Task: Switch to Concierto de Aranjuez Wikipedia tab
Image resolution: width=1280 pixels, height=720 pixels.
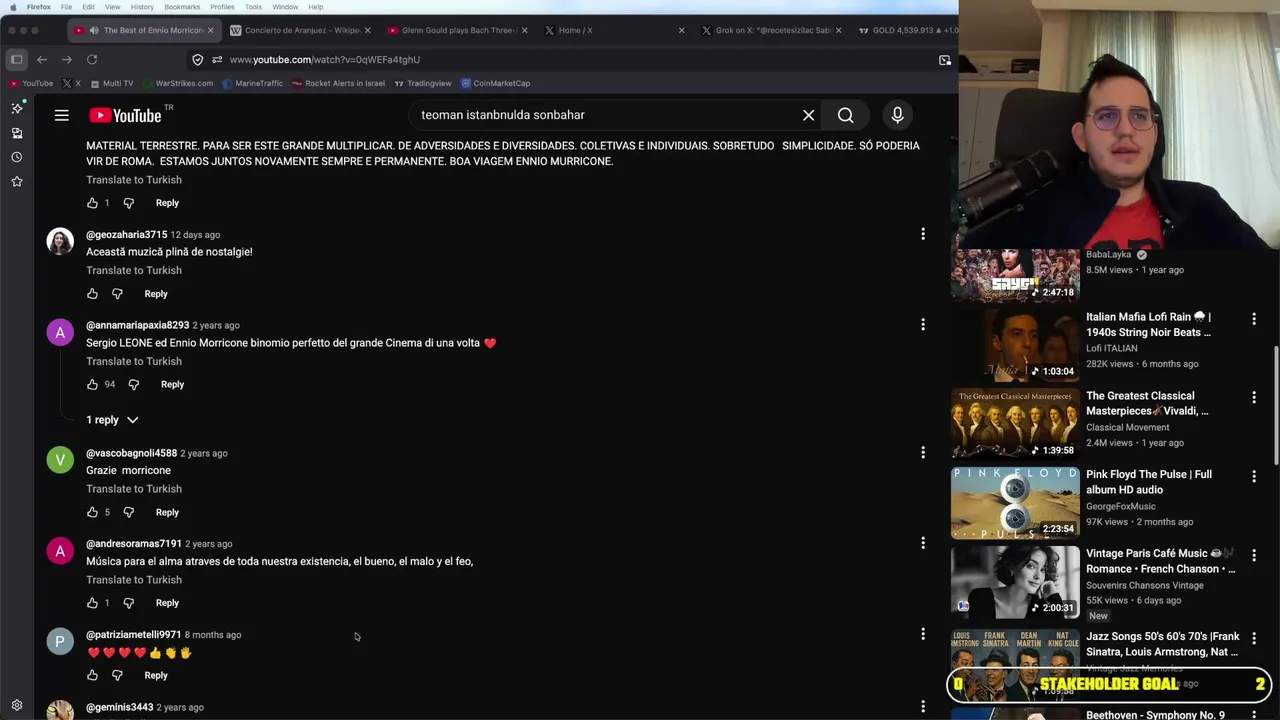Action: click(301, 30)
